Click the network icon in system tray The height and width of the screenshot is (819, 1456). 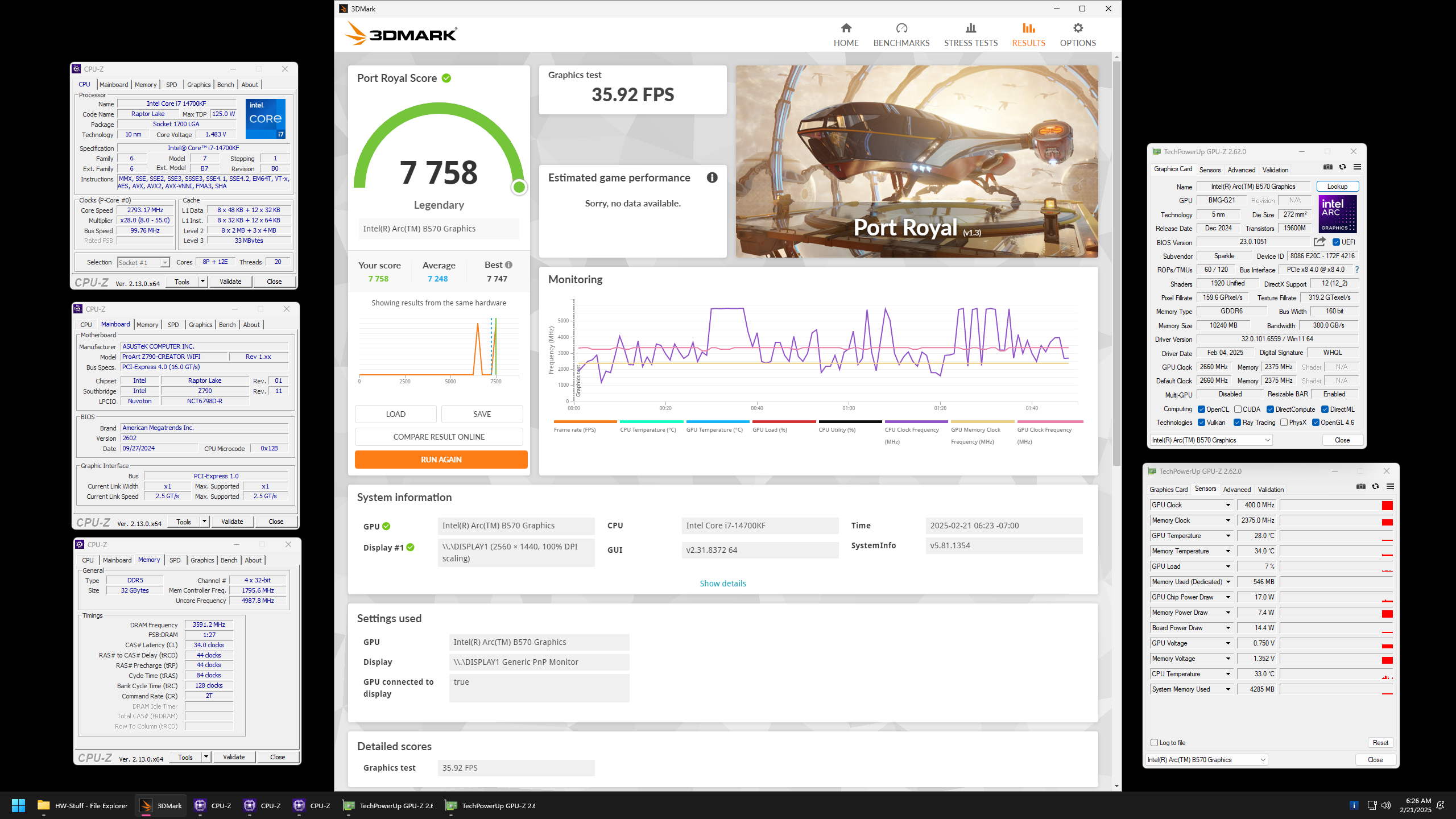[1372, 805]
